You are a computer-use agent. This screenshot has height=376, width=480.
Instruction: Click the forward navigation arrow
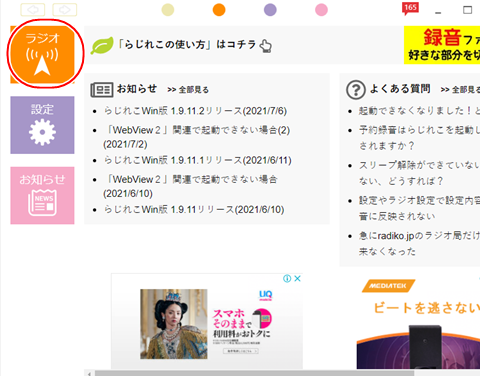[65, 10]
